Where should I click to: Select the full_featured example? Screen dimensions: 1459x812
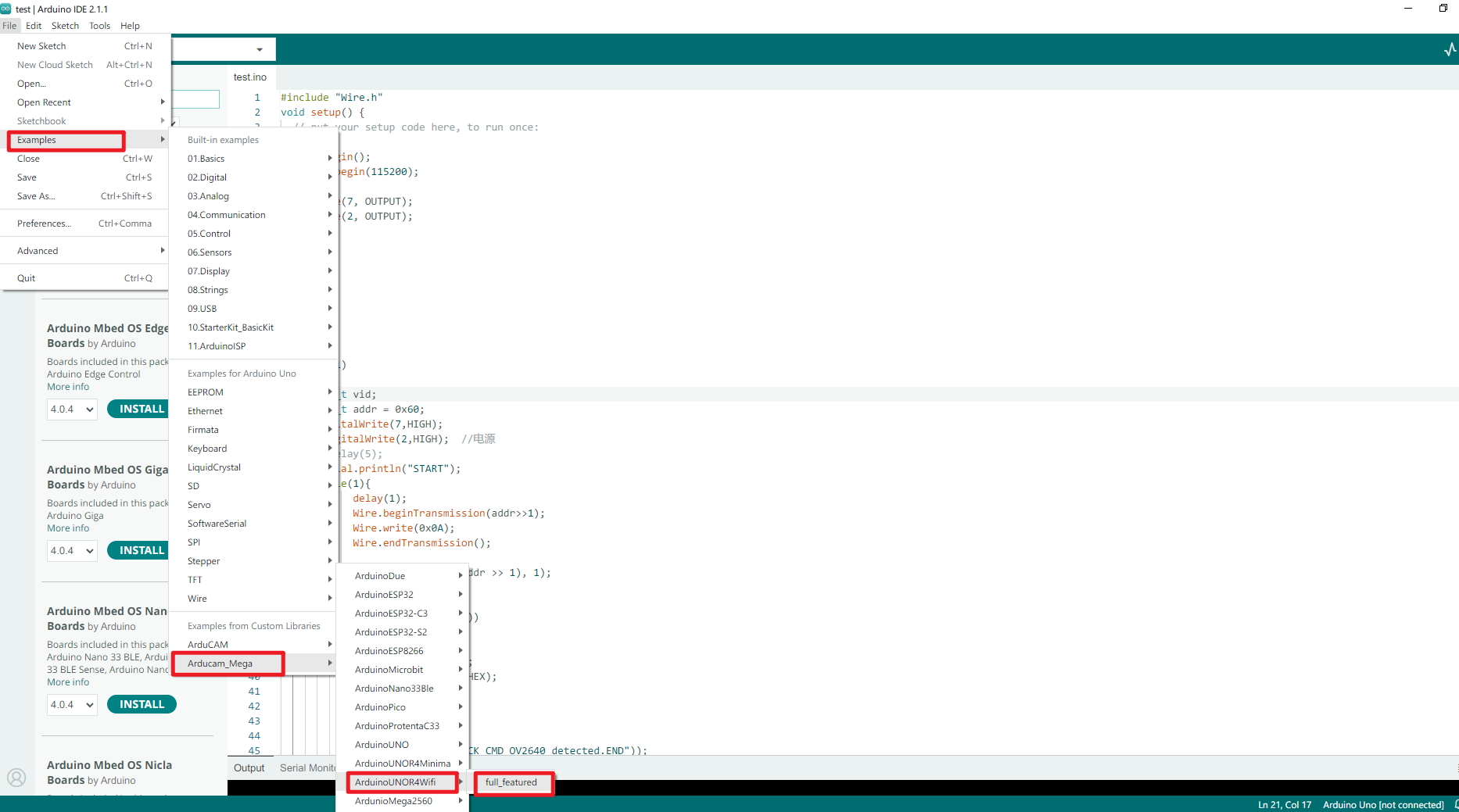[512, 782]
